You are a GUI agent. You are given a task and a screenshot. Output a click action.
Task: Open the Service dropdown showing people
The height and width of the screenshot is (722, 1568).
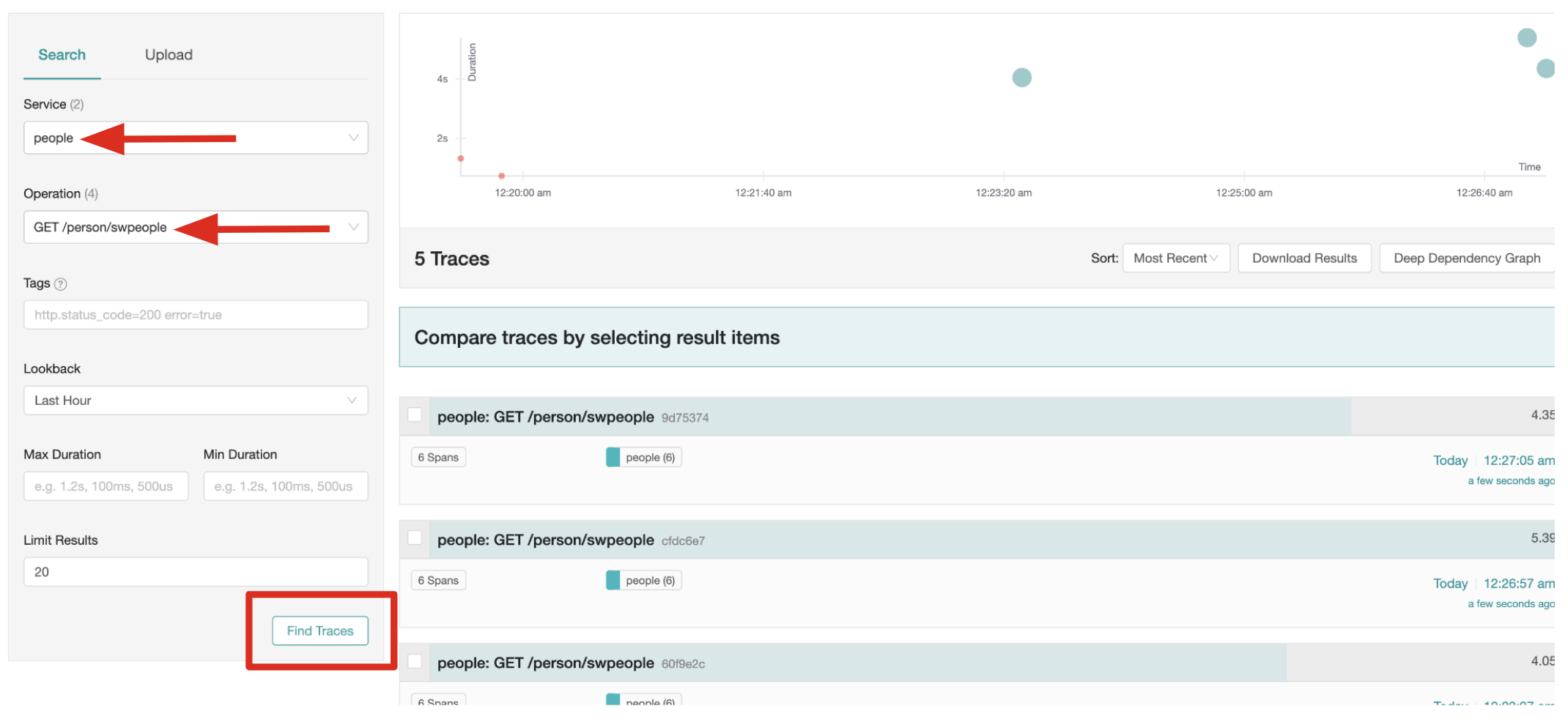pyautogui.click(x=196, y=138)
